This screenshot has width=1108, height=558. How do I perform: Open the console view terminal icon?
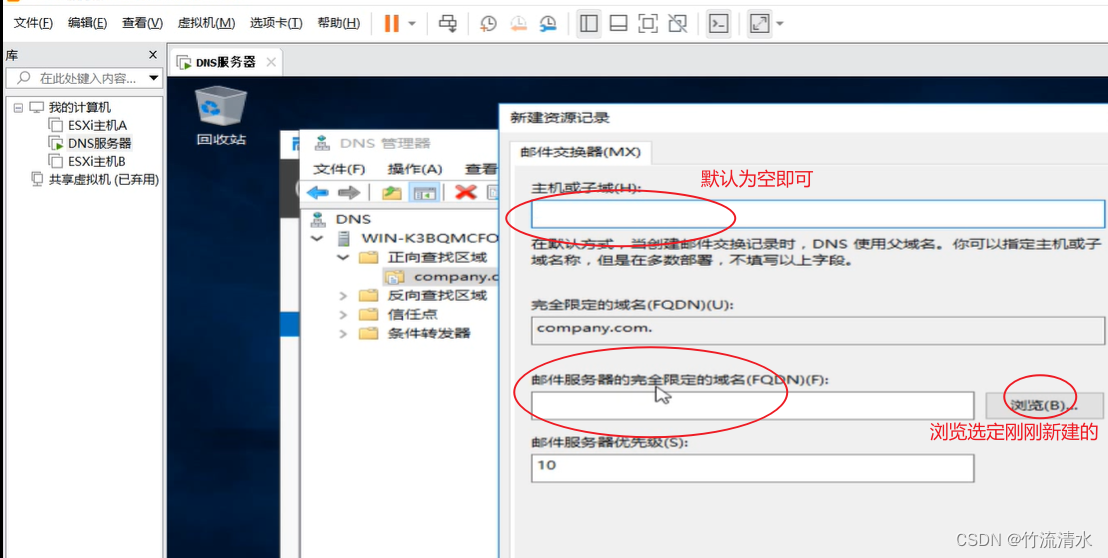click(x=719, y=24)
